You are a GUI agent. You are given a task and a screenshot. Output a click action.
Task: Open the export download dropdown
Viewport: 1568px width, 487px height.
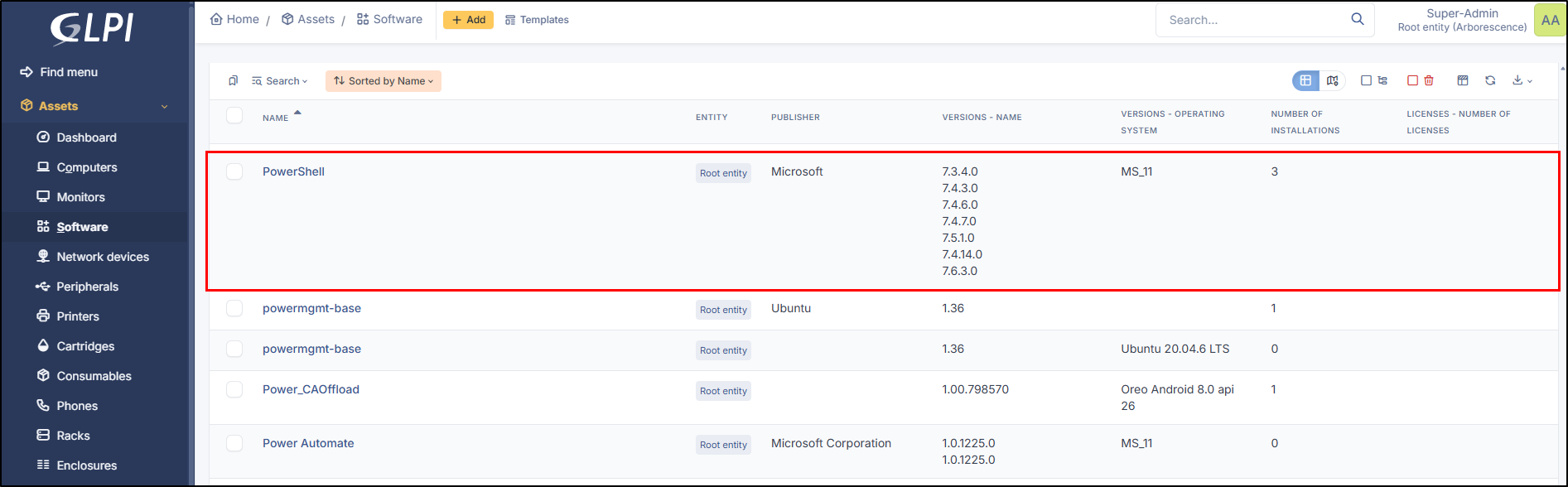1522,80
